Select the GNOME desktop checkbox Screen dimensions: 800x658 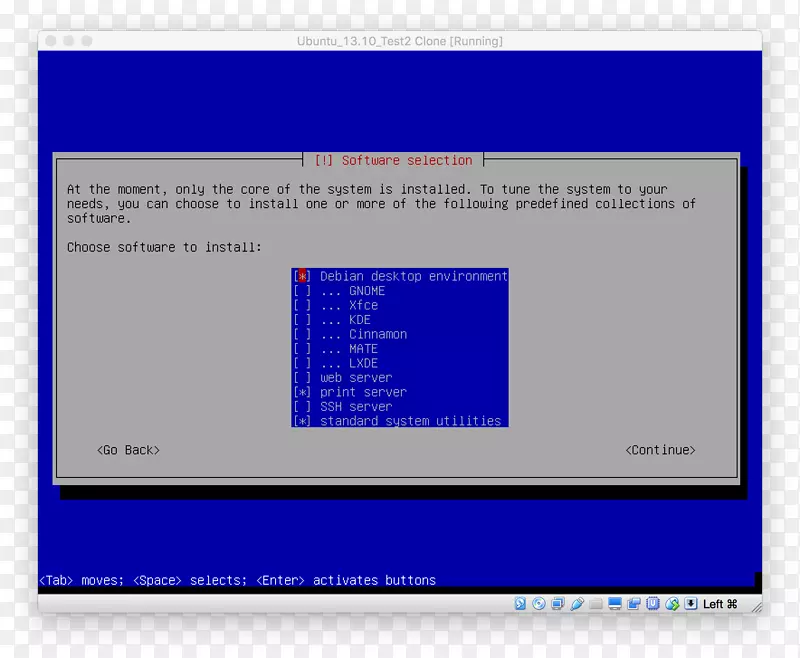pos(302,290)
